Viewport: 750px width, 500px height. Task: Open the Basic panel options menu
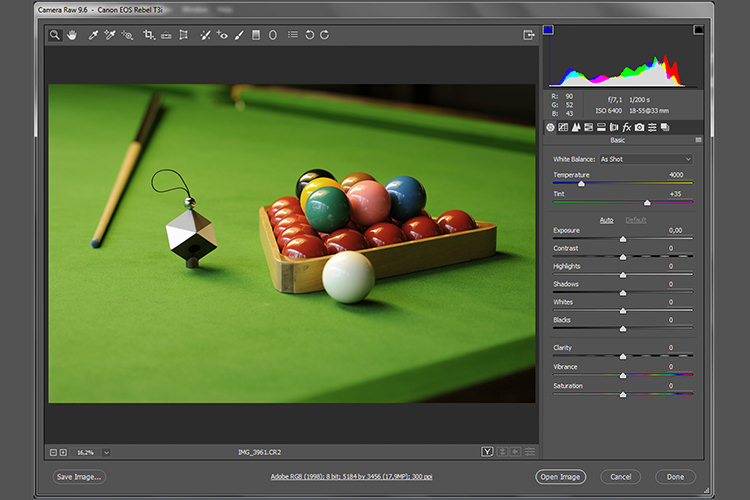698,140
